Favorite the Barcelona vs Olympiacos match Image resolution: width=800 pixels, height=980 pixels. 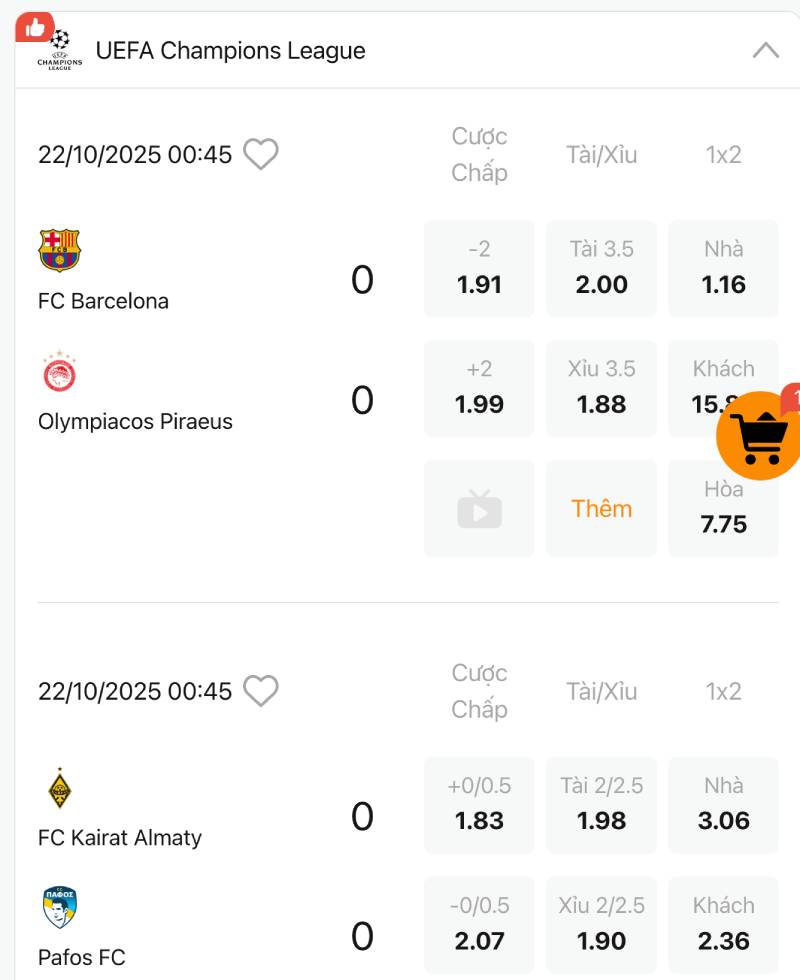(261, 154)
